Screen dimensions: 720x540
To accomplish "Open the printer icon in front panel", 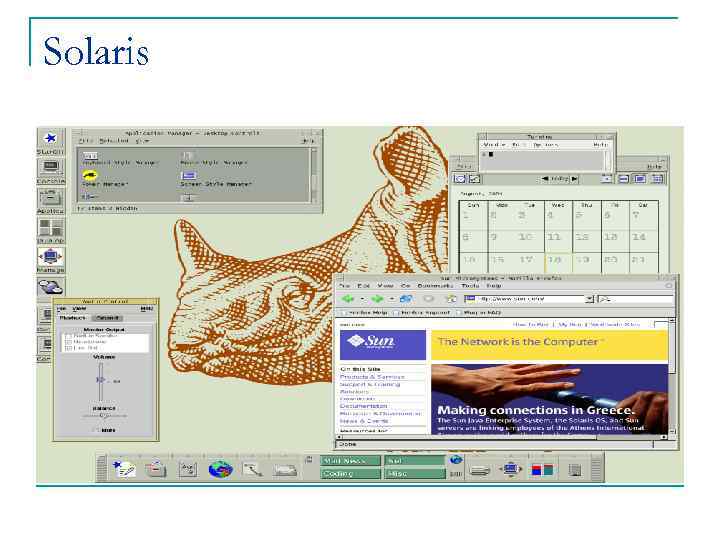I will [480, 471].
